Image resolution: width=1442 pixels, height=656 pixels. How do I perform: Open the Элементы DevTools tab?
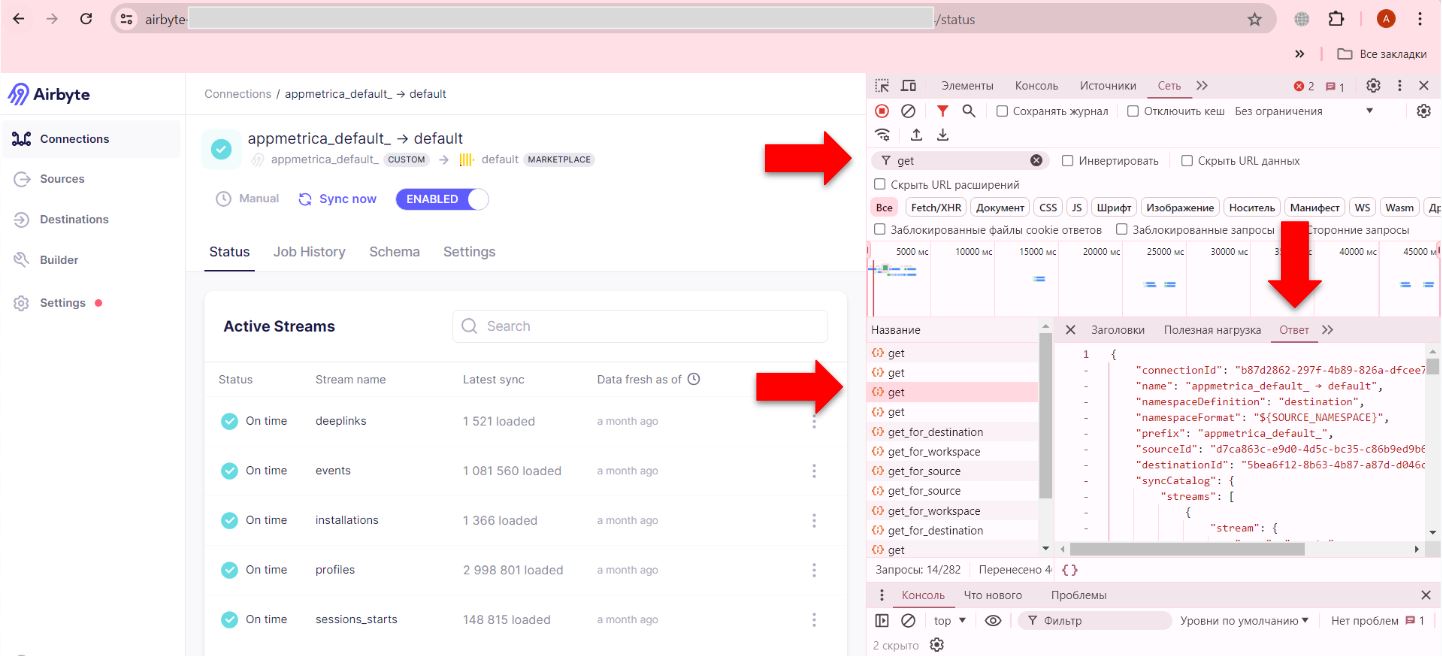pyautogui.click(x=967, y=86)
